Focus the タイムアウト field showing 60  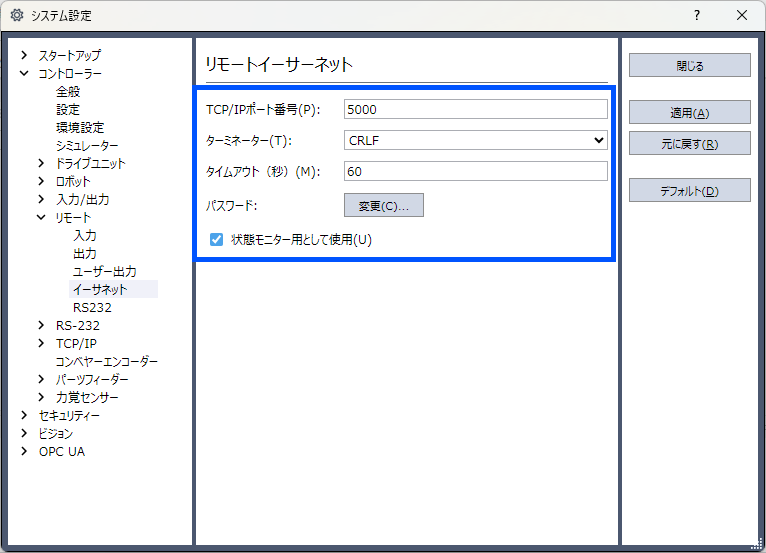(476, 171)
